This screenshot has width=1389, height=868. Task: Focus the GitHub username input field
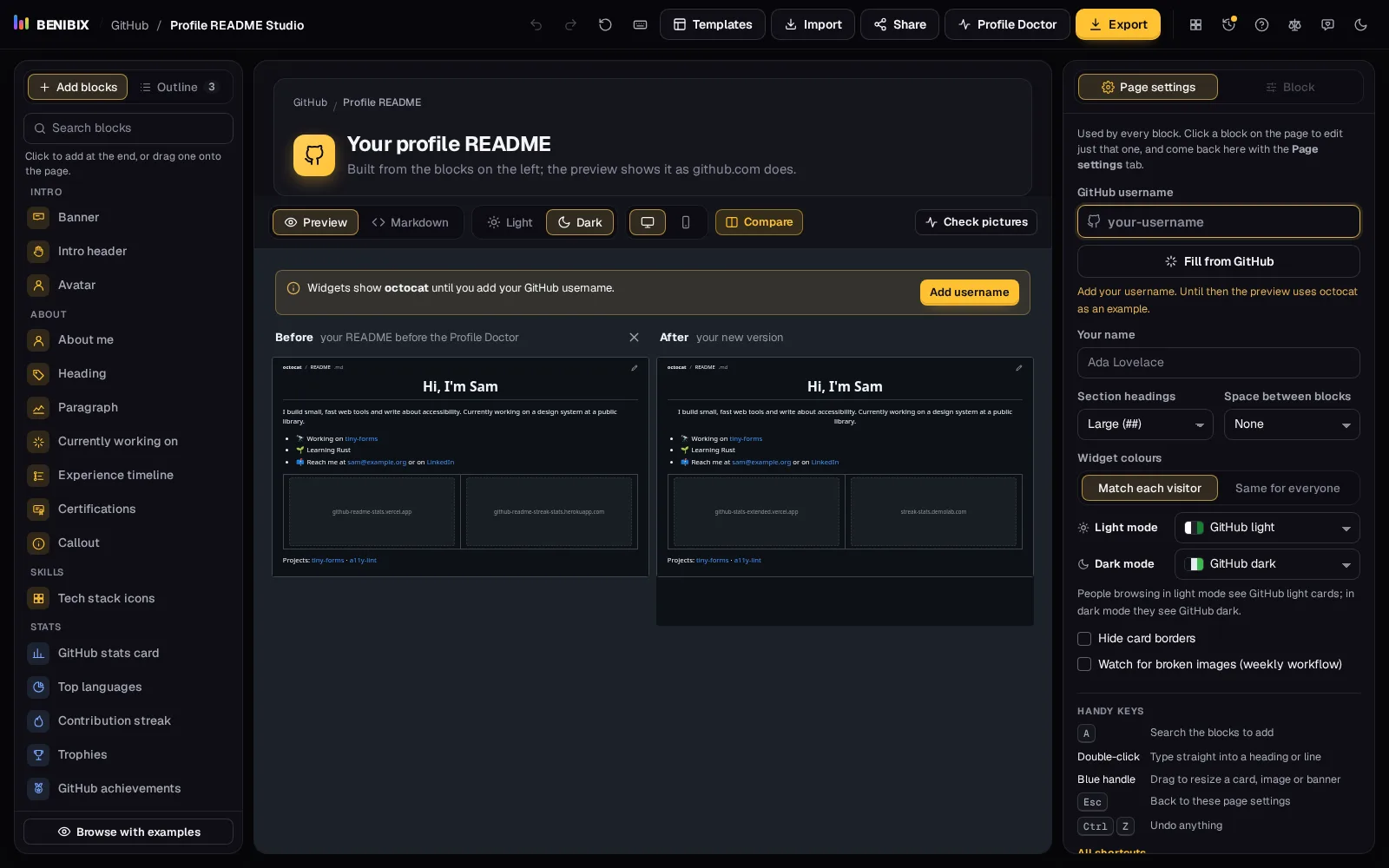pyautogui.click(x=1219, y=221)
